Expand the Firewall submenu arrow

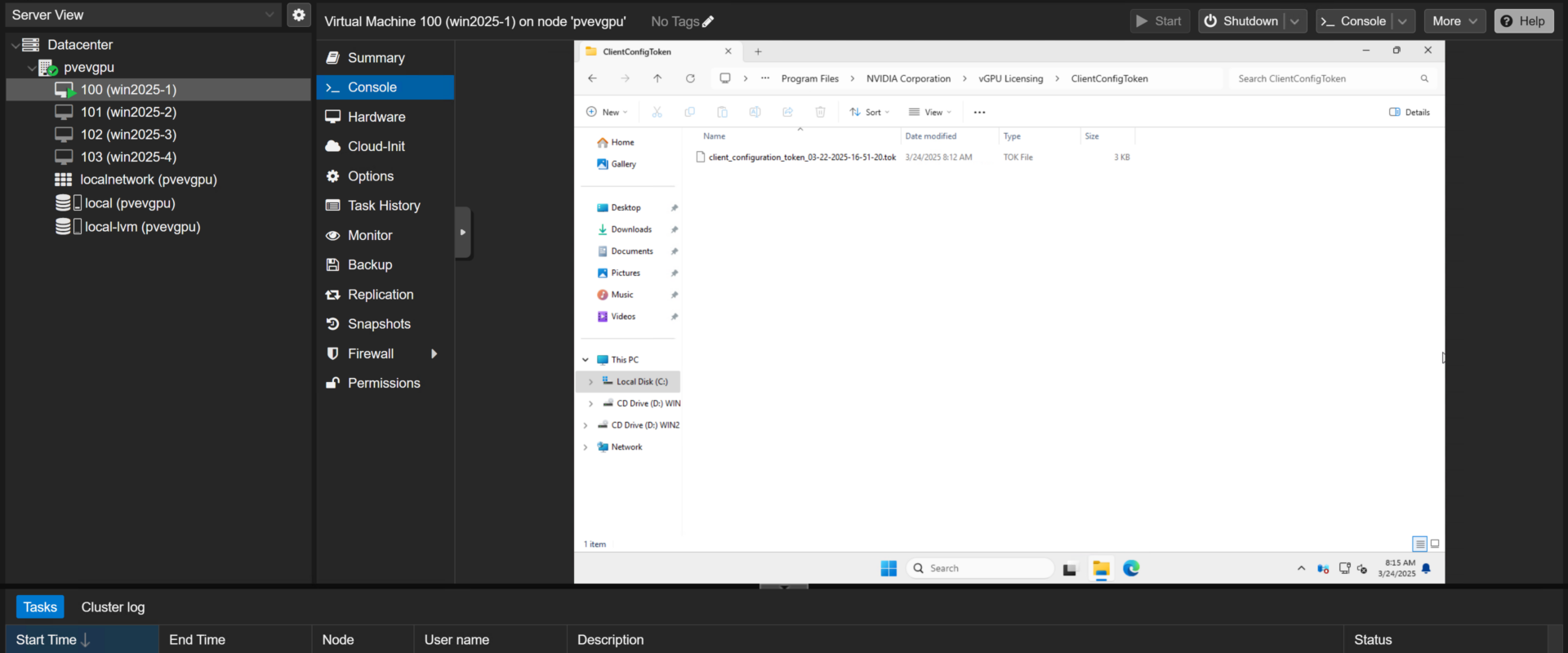[x=434, y=353]
